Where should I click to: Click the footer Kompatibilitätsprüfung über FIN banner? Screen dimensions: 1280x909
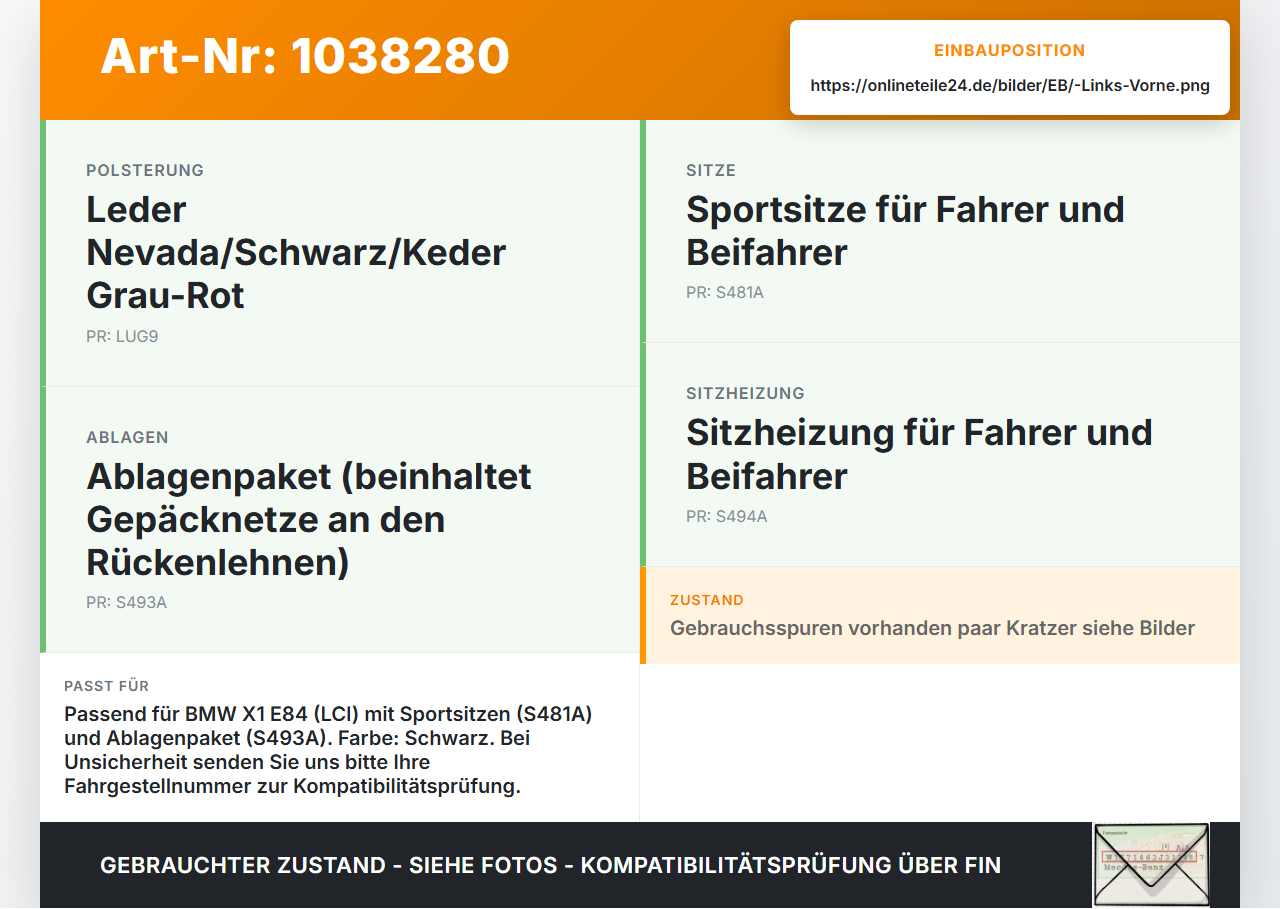point(550,866)
